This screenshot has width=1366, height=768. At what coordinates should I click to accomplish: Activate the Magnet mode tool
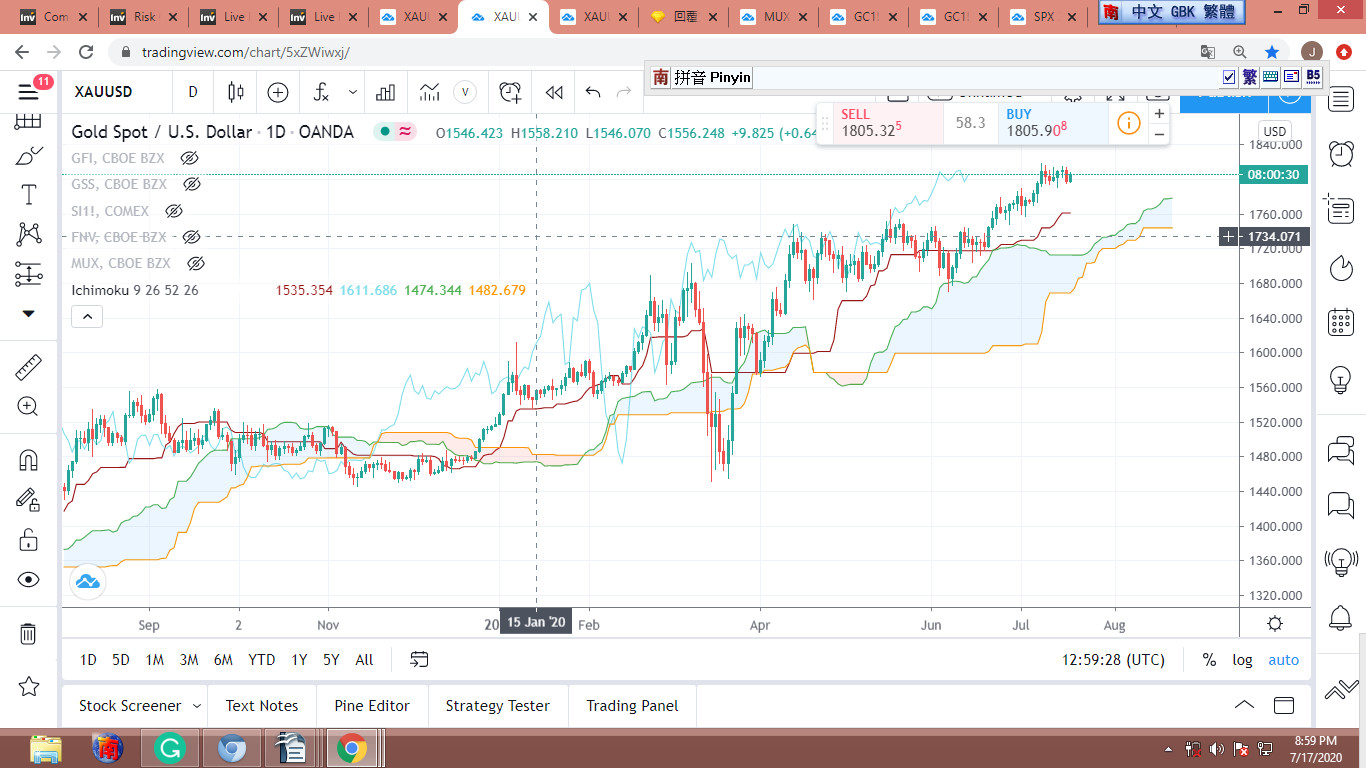coord(28,460)
